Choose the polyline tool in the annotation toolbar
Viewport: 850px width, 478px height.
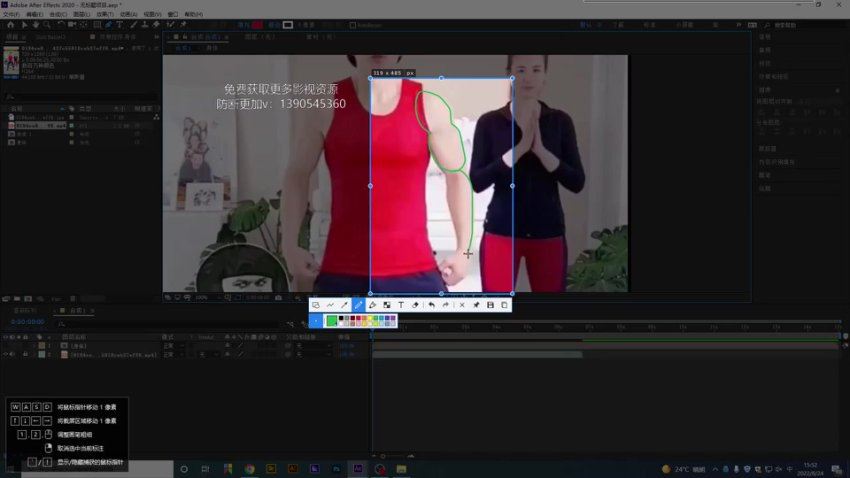[330, 305]
